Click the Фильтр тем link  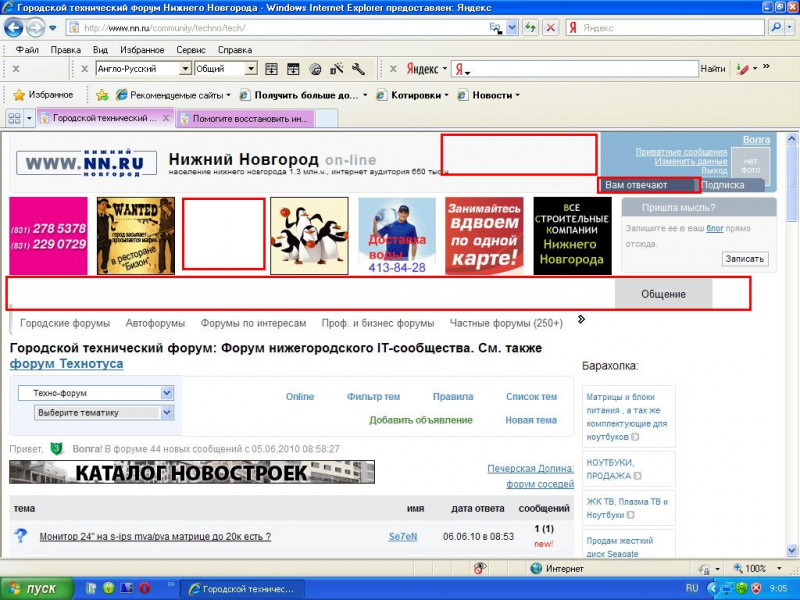[x=373, y=396]
